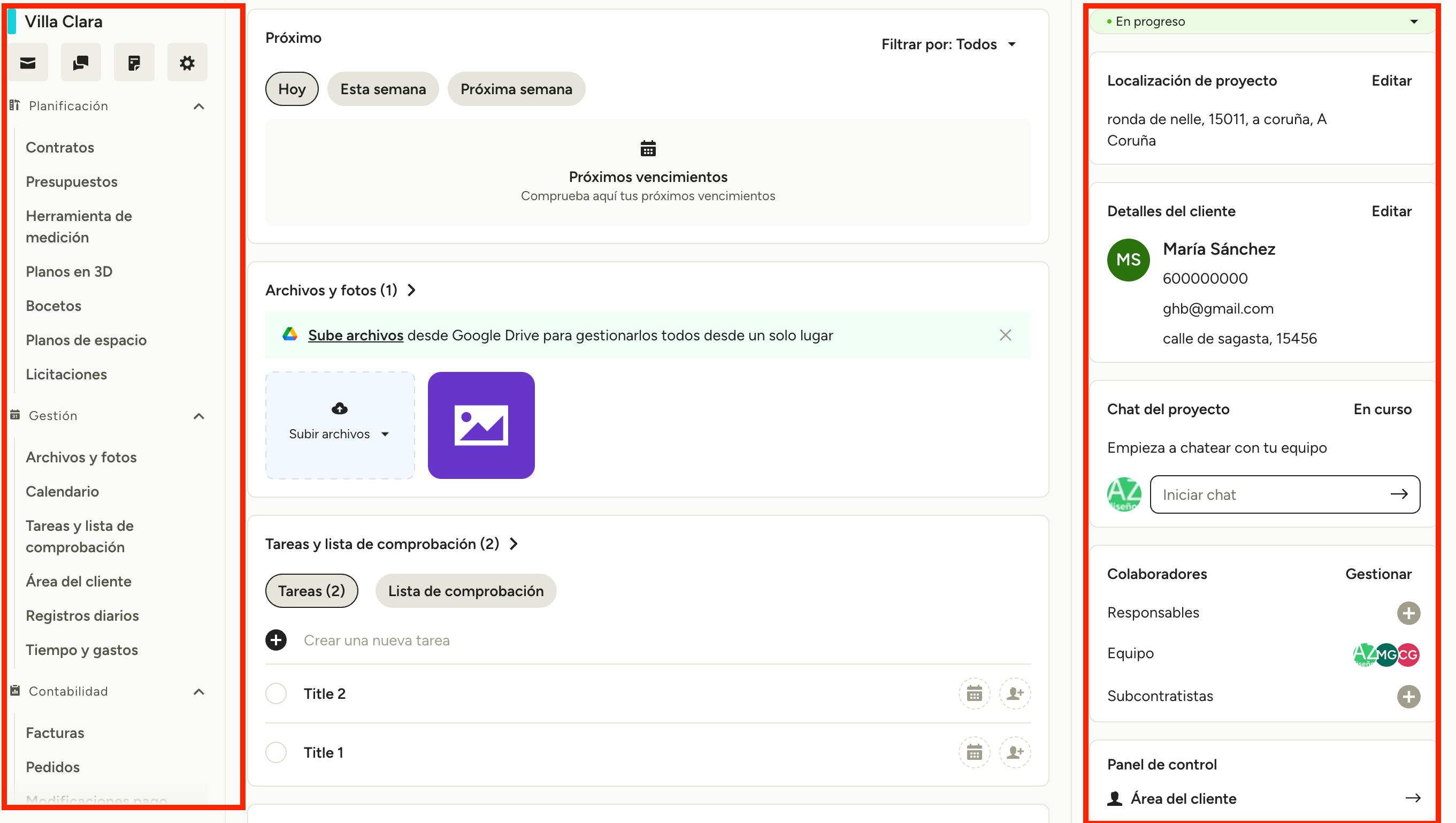Viewport: 1456px width, 823px height.
Task: Open the En progreso status dropdown
Action: (1262, 21)
